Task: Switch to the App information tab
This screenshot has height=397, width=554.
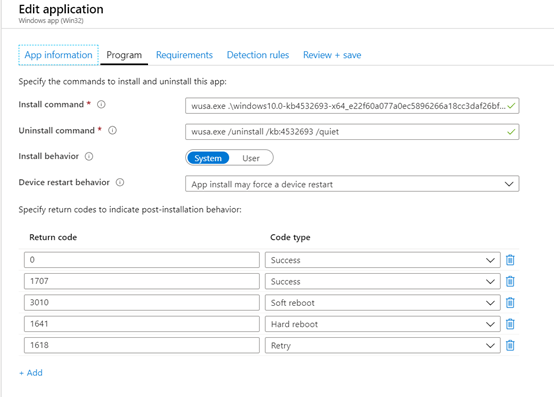Action: 58,55
